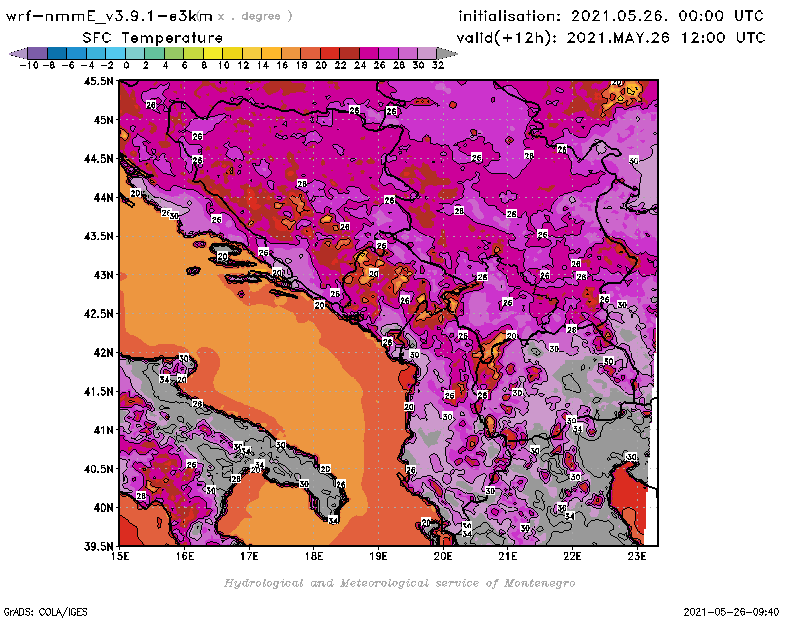Click the green swatch between 2 and 4

(x=154, y=53)
